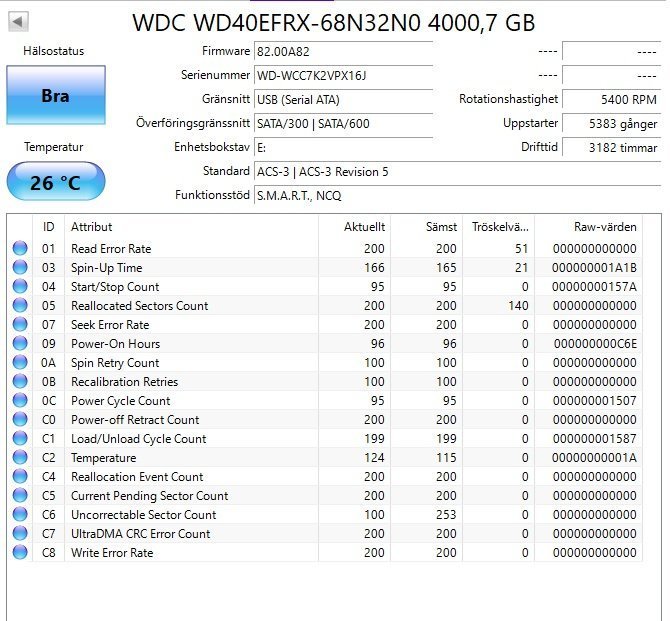Click the status orb for Current Pending Sector Count
Image resolution: width=670 pixels, height=621 pixels.
click(20, 495)
